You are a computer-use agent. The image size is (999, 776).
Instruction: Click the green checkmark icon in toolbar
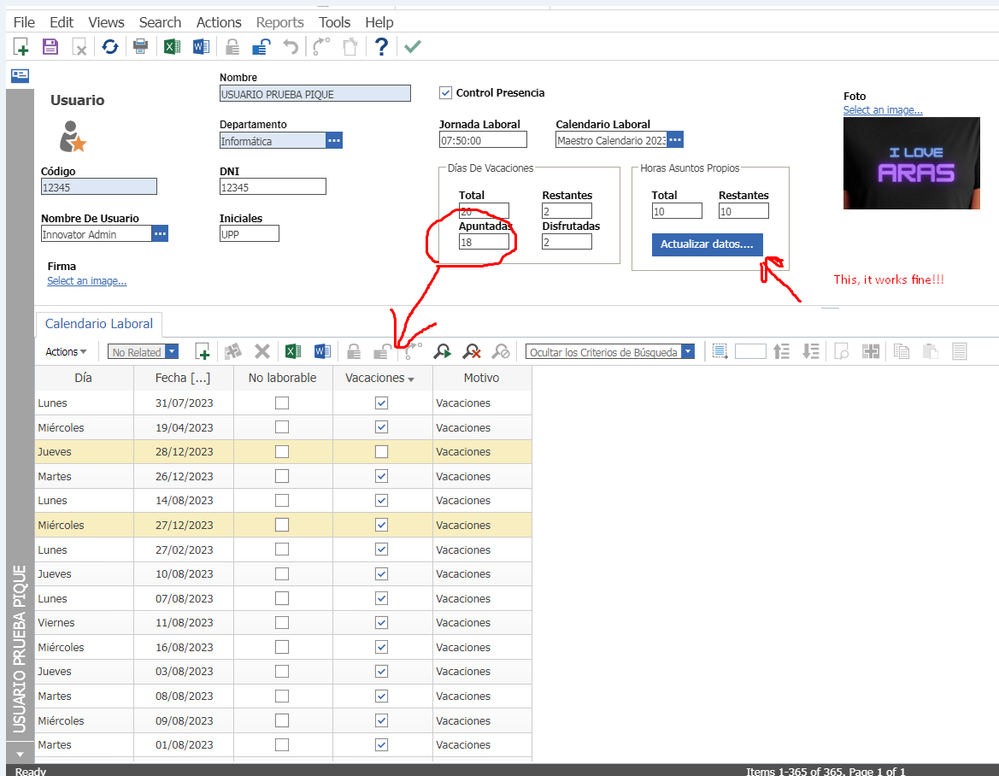[412, 47]
